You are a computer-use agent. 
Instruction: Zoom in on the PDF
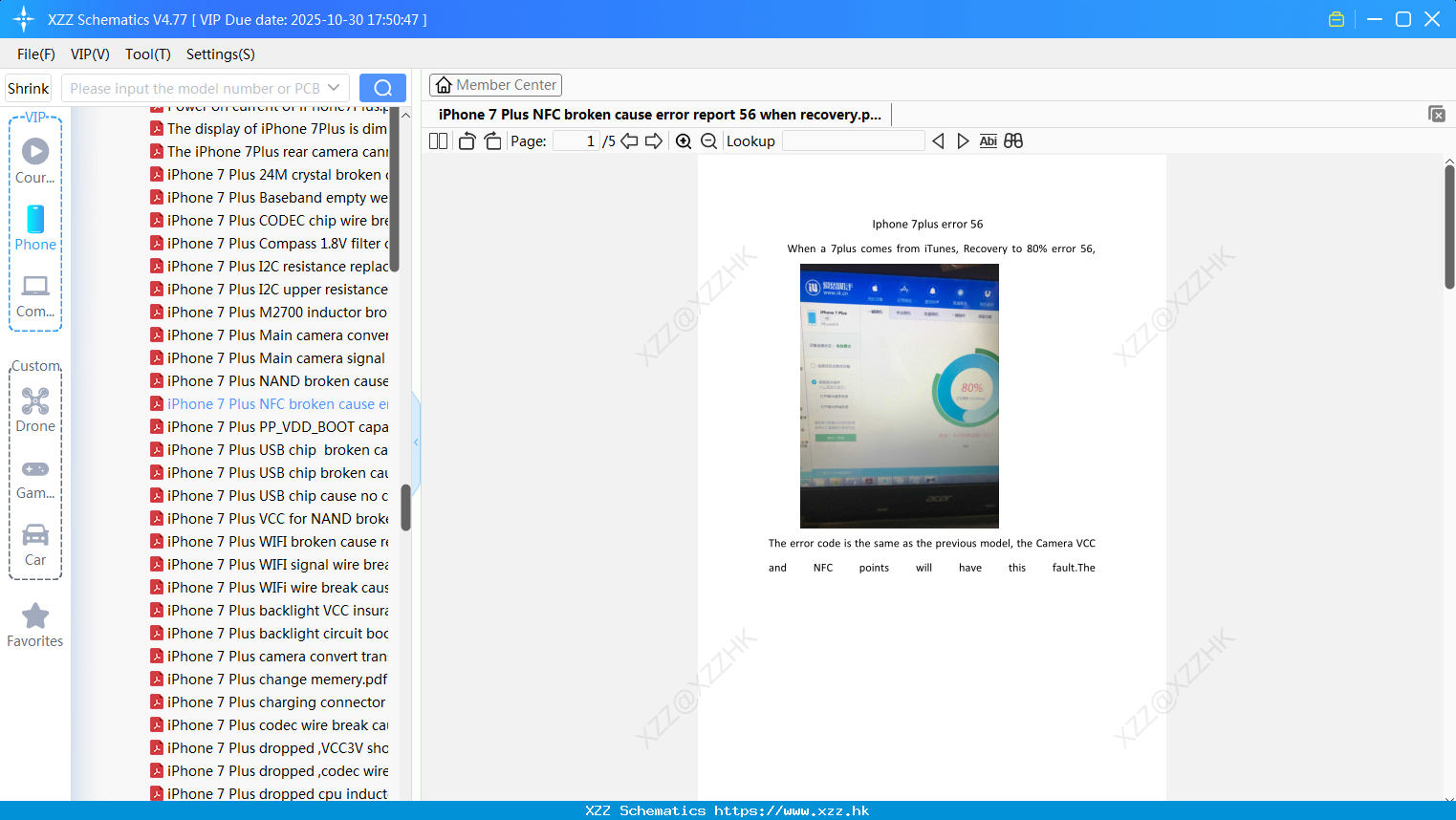[684, 141]
